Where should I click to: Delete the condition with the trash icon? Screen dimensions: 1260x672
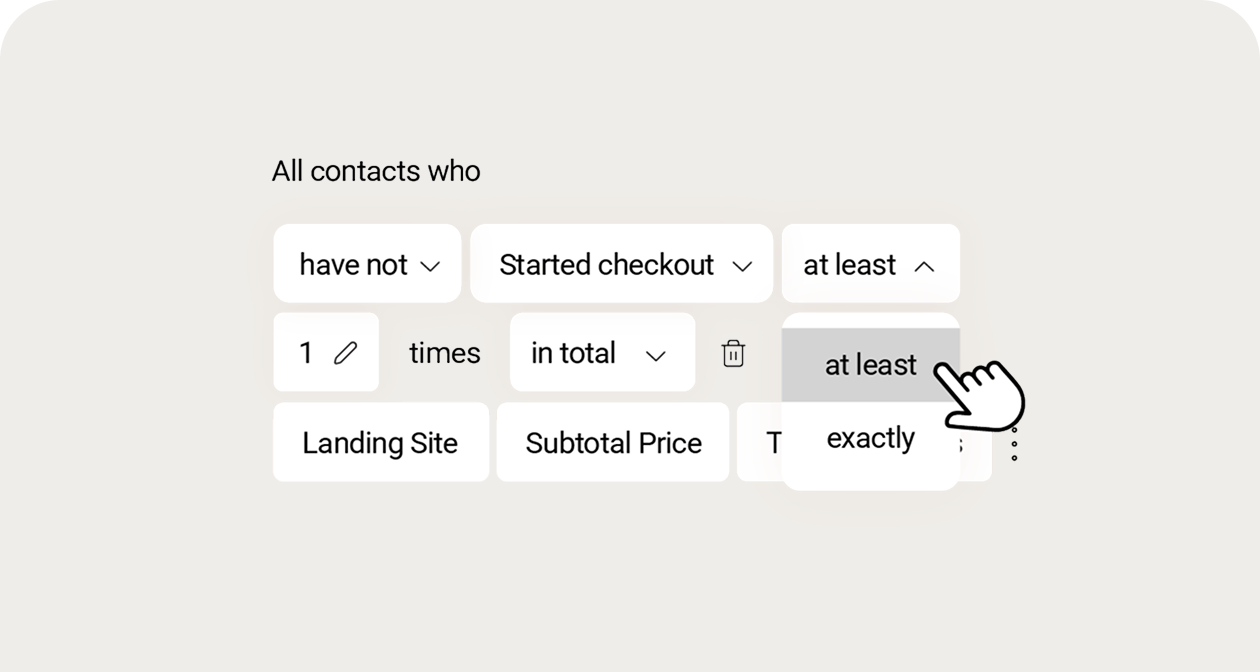[733, 353]
